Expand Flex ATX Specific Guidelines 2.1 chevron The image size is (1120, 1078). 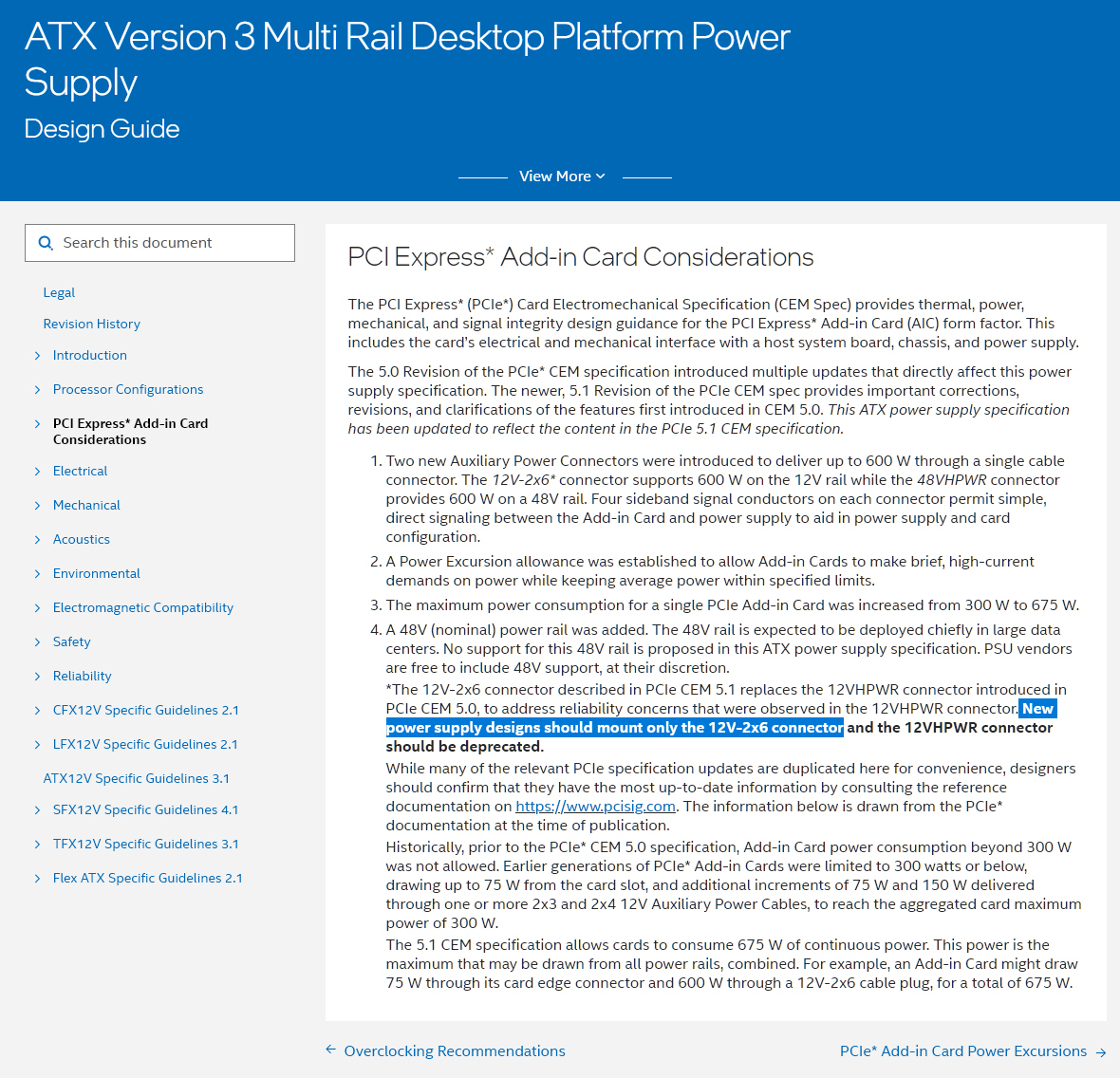pos(38,879)
